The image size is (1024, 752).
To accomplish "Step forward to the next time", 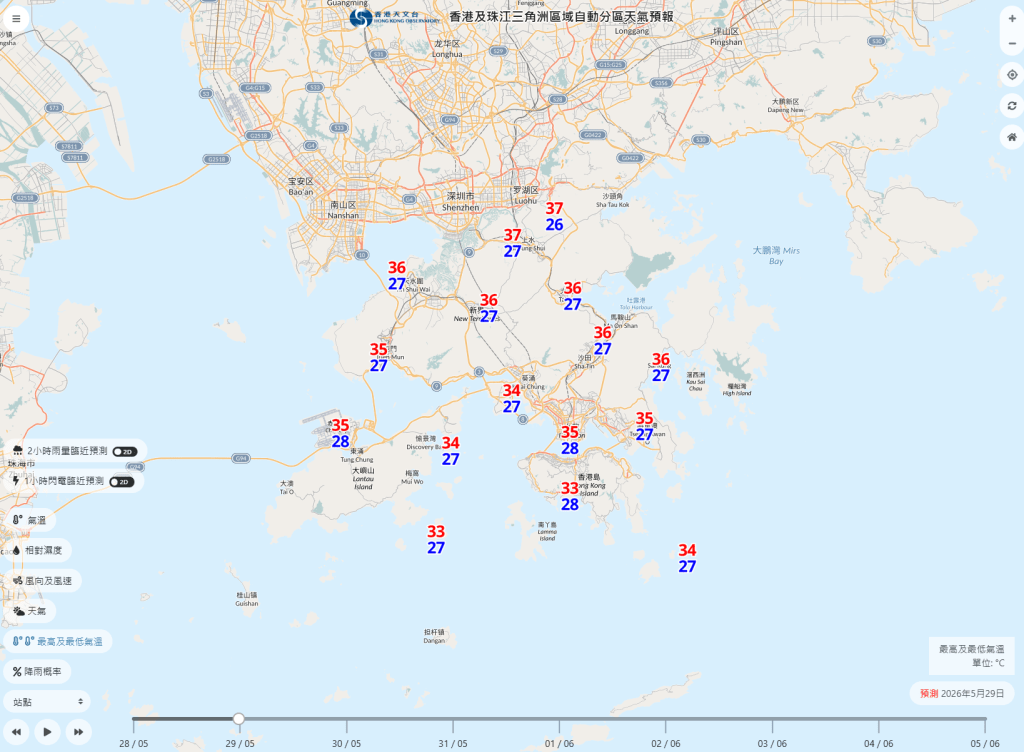I will [x=78, y=732].
